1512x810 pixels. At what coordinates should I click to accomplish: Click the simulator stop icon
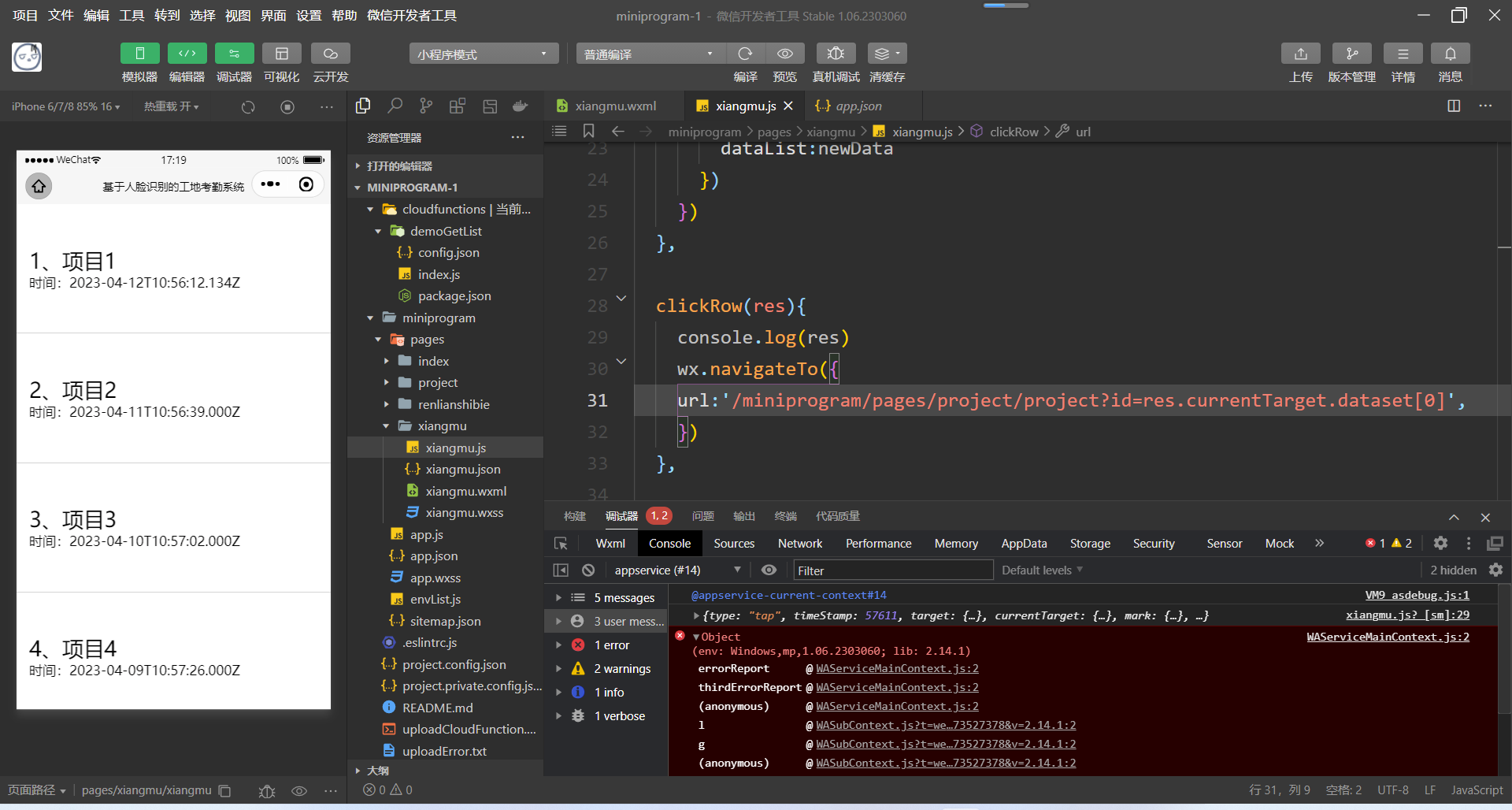click(x=287, y=106)
